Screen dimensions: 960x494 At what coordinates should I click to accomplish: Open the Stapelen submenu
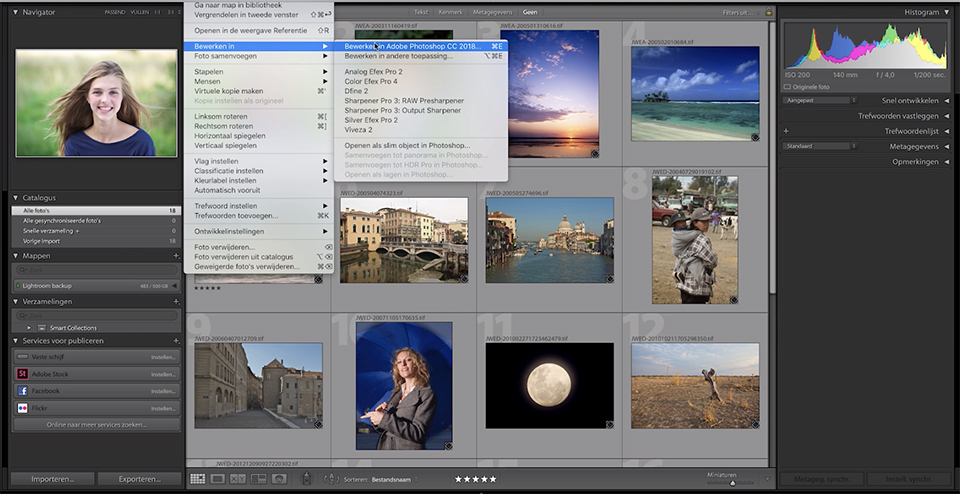pos(259,72)
